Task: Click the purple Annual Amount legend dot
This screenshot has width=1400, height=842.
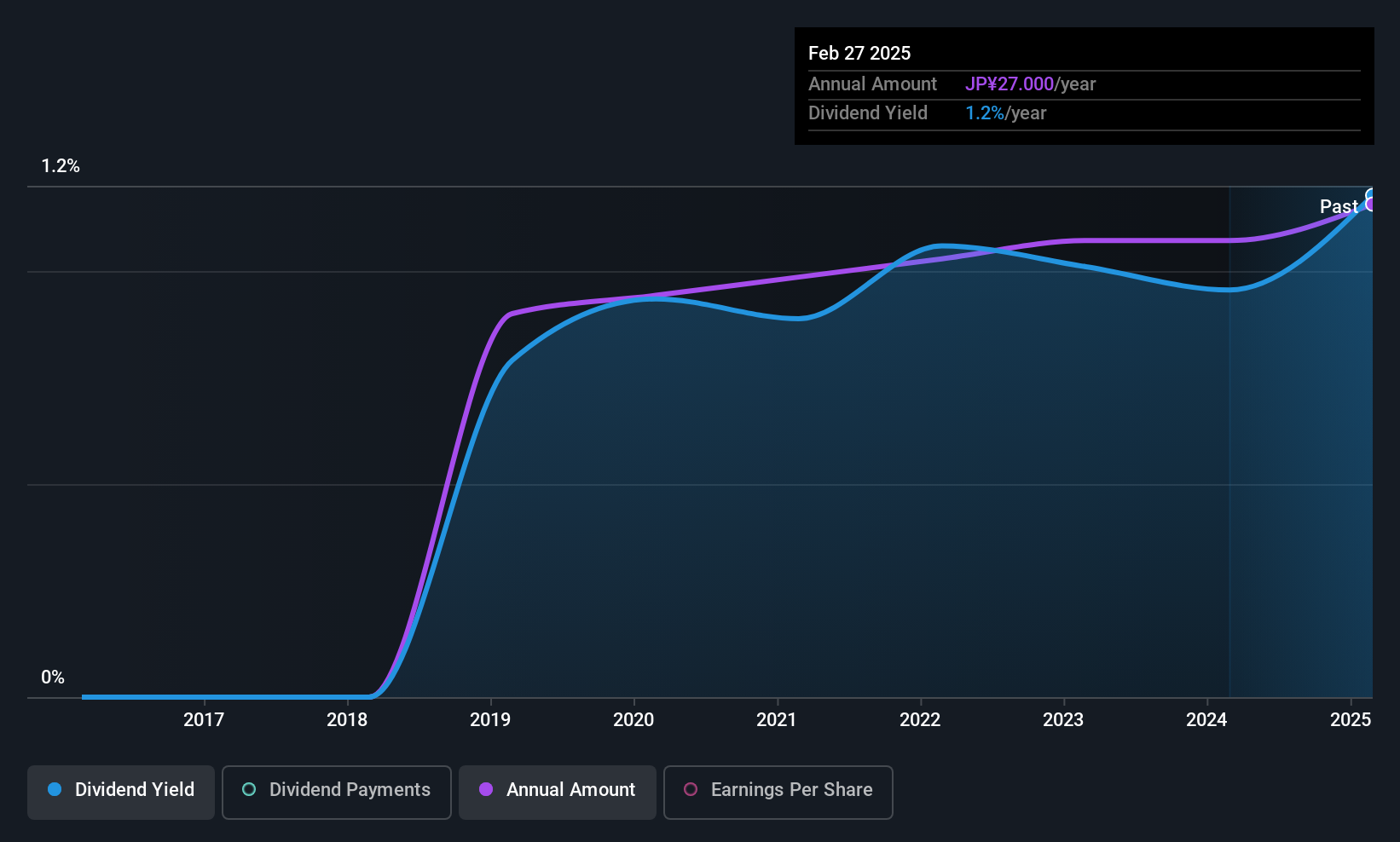Action: point(486,789)
